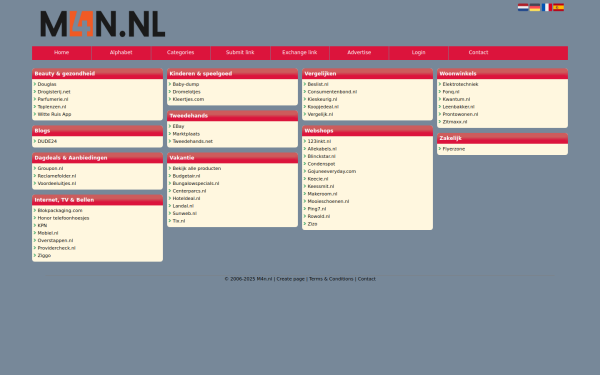This screenshot has width=600, height=375.
Task: Click Contact in the red navigation bar
Action: 478,52
